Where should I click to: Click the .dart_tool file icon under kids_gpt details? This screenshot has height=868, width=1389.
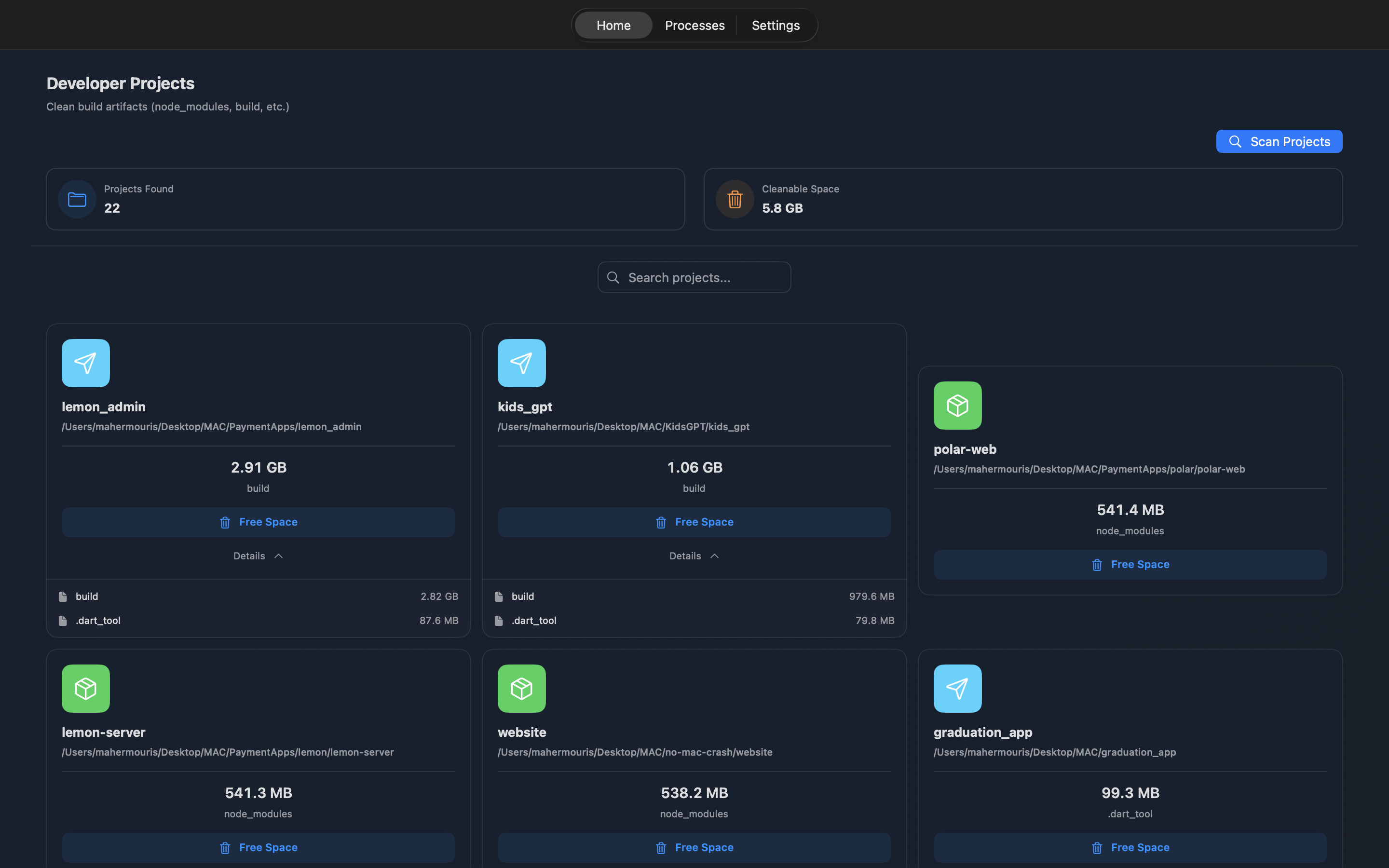coord(499,620)
